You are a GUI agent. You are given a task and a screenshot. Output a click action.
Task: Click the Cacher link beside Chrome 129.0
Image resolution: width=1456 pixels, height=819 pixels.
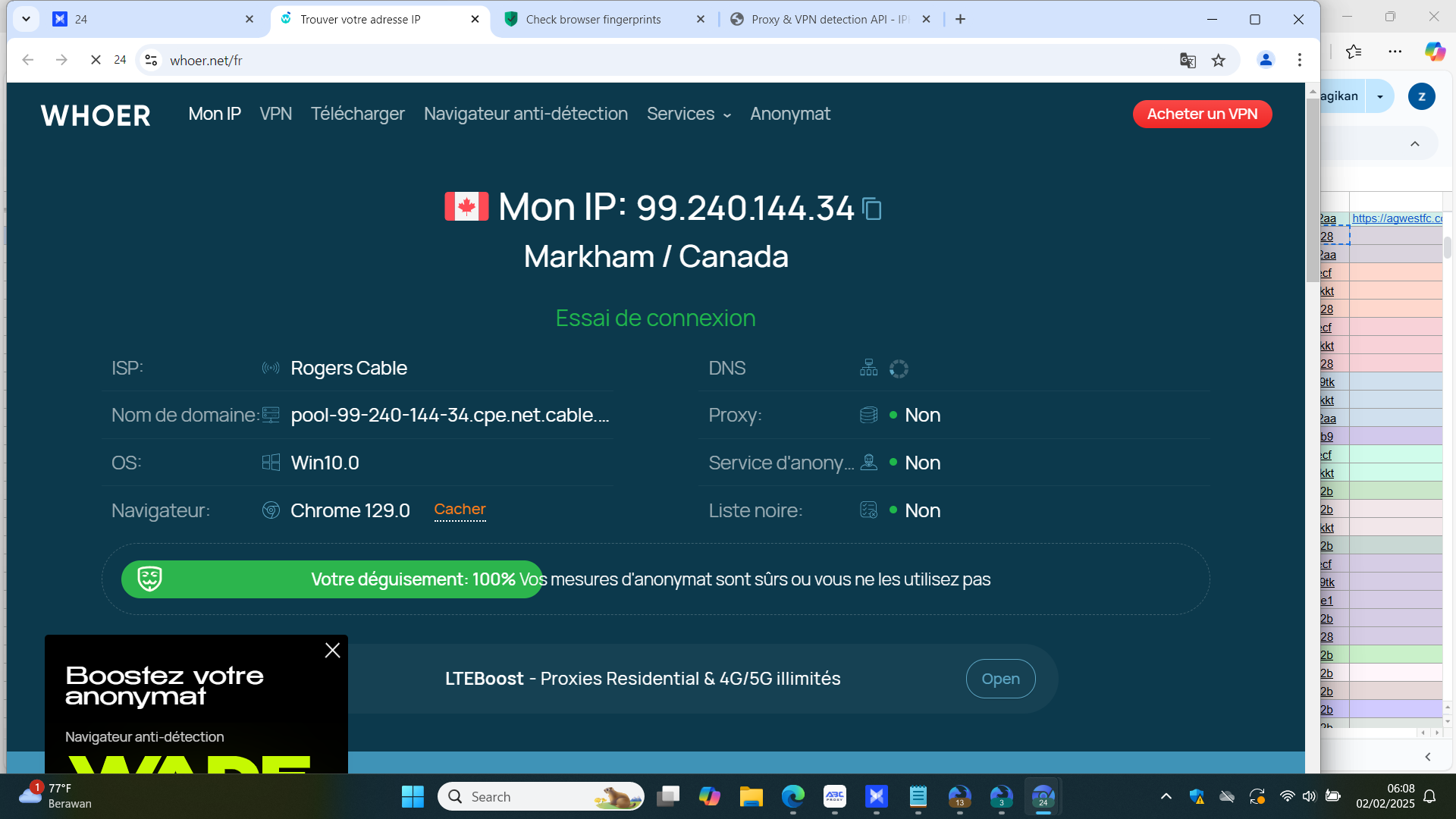point(460,510)
